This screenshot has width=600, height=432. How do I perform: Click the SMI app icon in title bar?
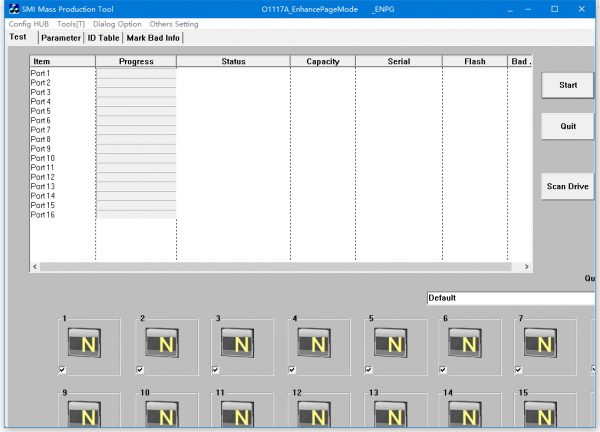[x=13, y=9]
